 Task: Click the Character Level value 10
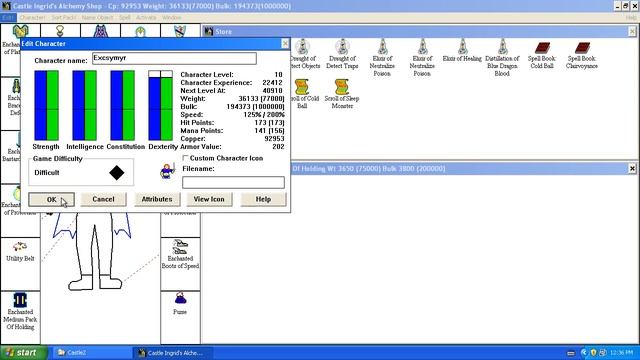click(278, 75)
